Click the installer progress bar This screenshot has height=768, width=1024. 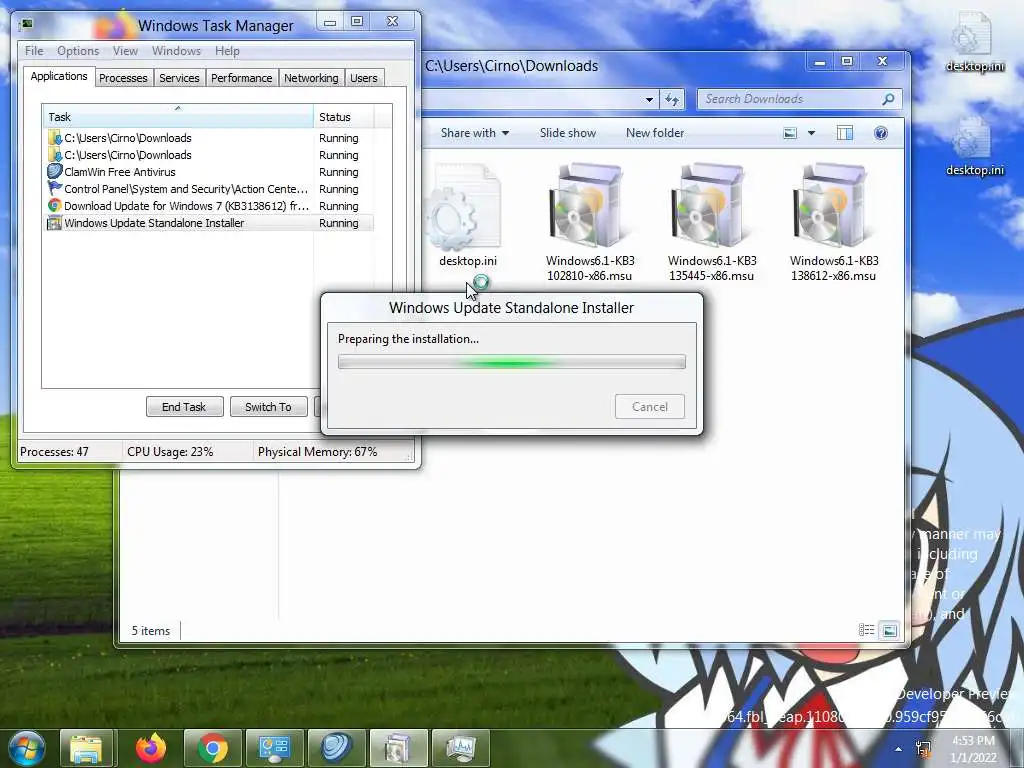point(512,362)
